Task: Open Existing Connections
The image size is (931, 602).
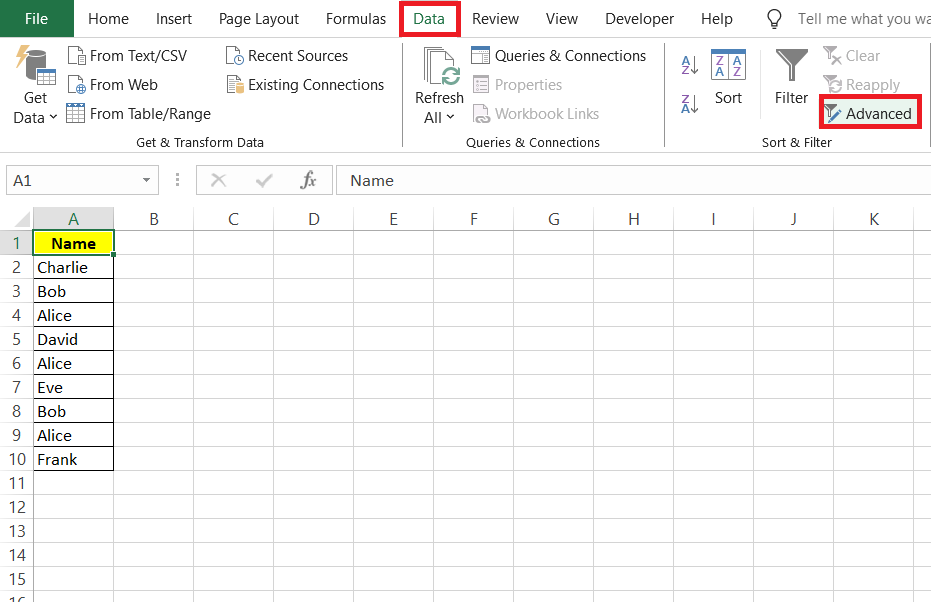Action: point(305,85)
